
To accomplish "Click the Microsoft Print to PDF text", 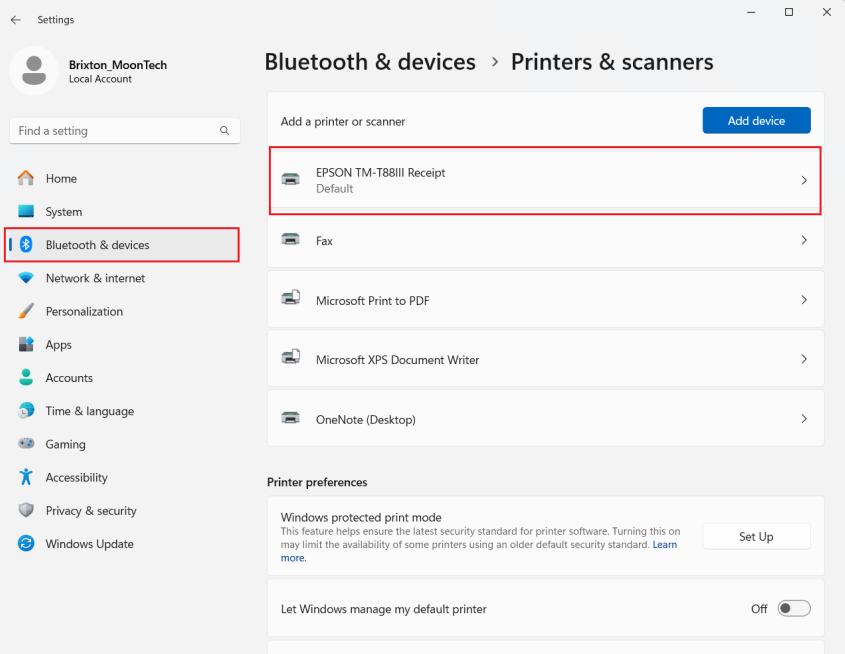I will click(372, 301).
